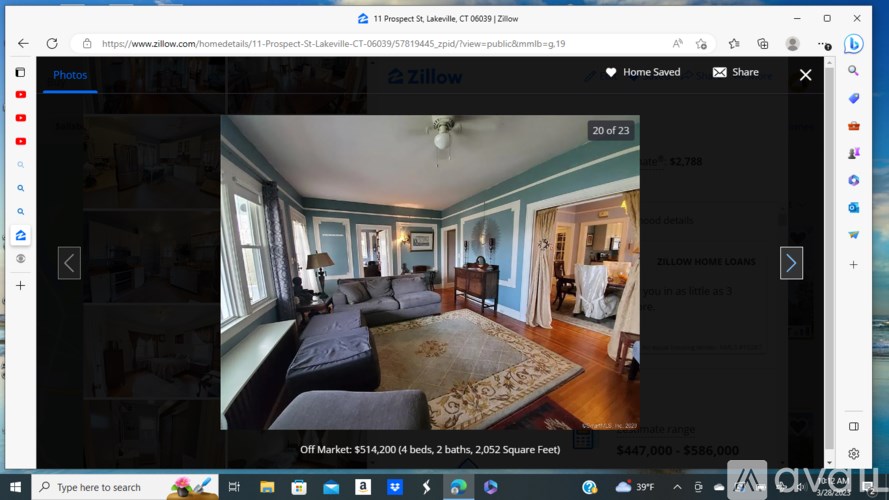Toggle the Edge sidebar visibility icon
This screenshot has height=500, width=889.
tap(853, 426)
